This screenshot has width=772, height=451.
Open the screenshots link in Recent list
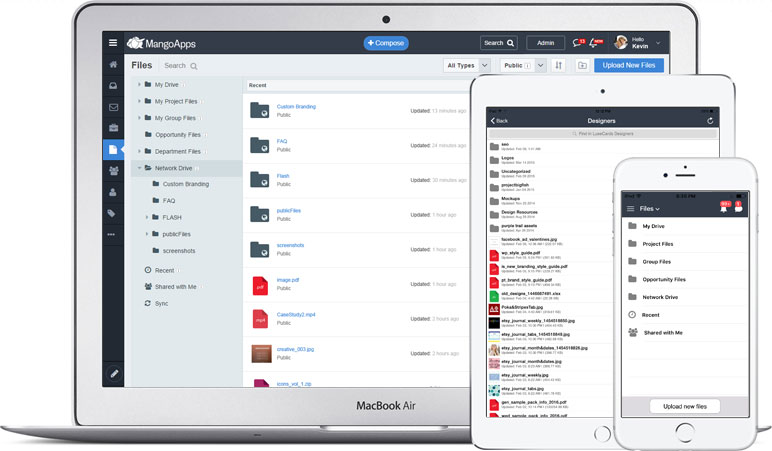290,245
